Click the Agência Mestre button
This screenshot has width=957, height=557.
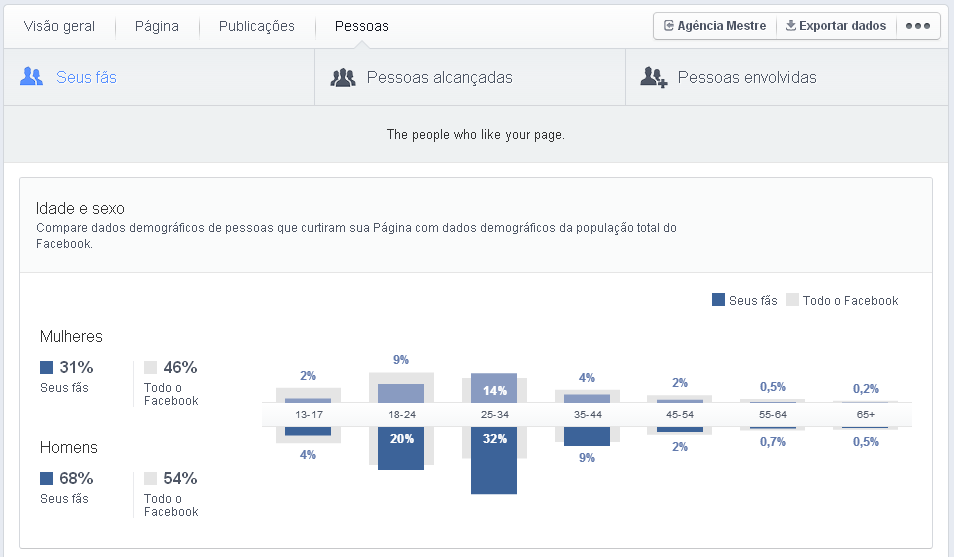714,26
